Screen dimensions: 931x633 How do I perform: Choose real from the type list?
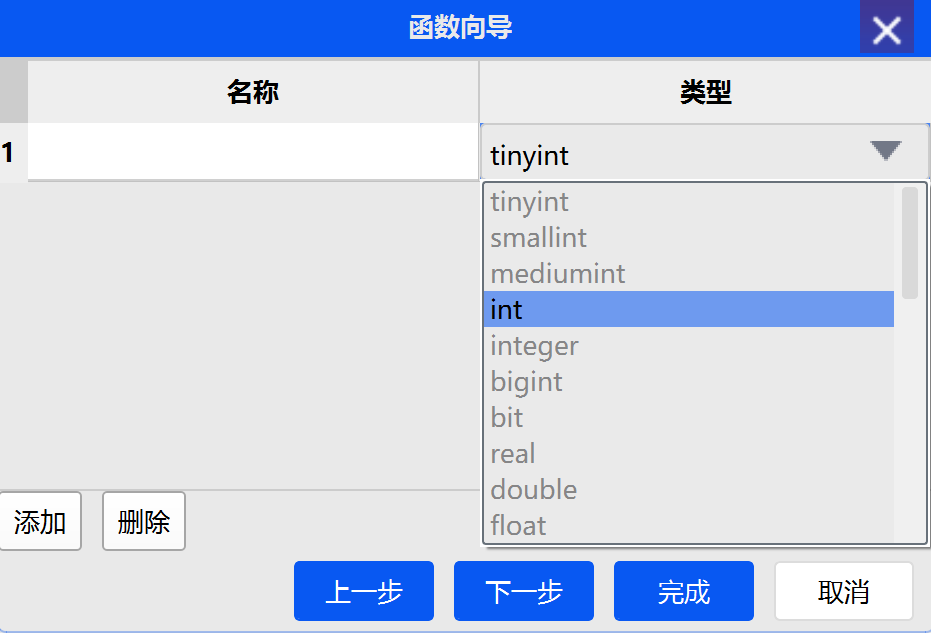(x=689, y=454)
